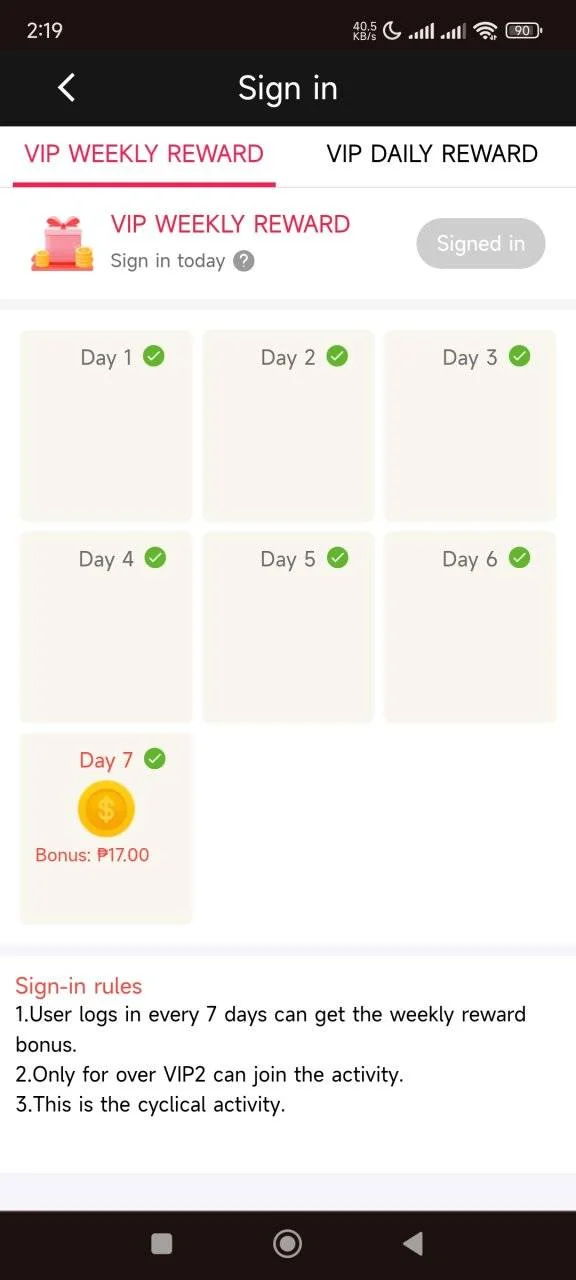This screenshot has height=1280, width=576.
Task: Tap the Day 5 green checkmark
Action: (338, 558)
